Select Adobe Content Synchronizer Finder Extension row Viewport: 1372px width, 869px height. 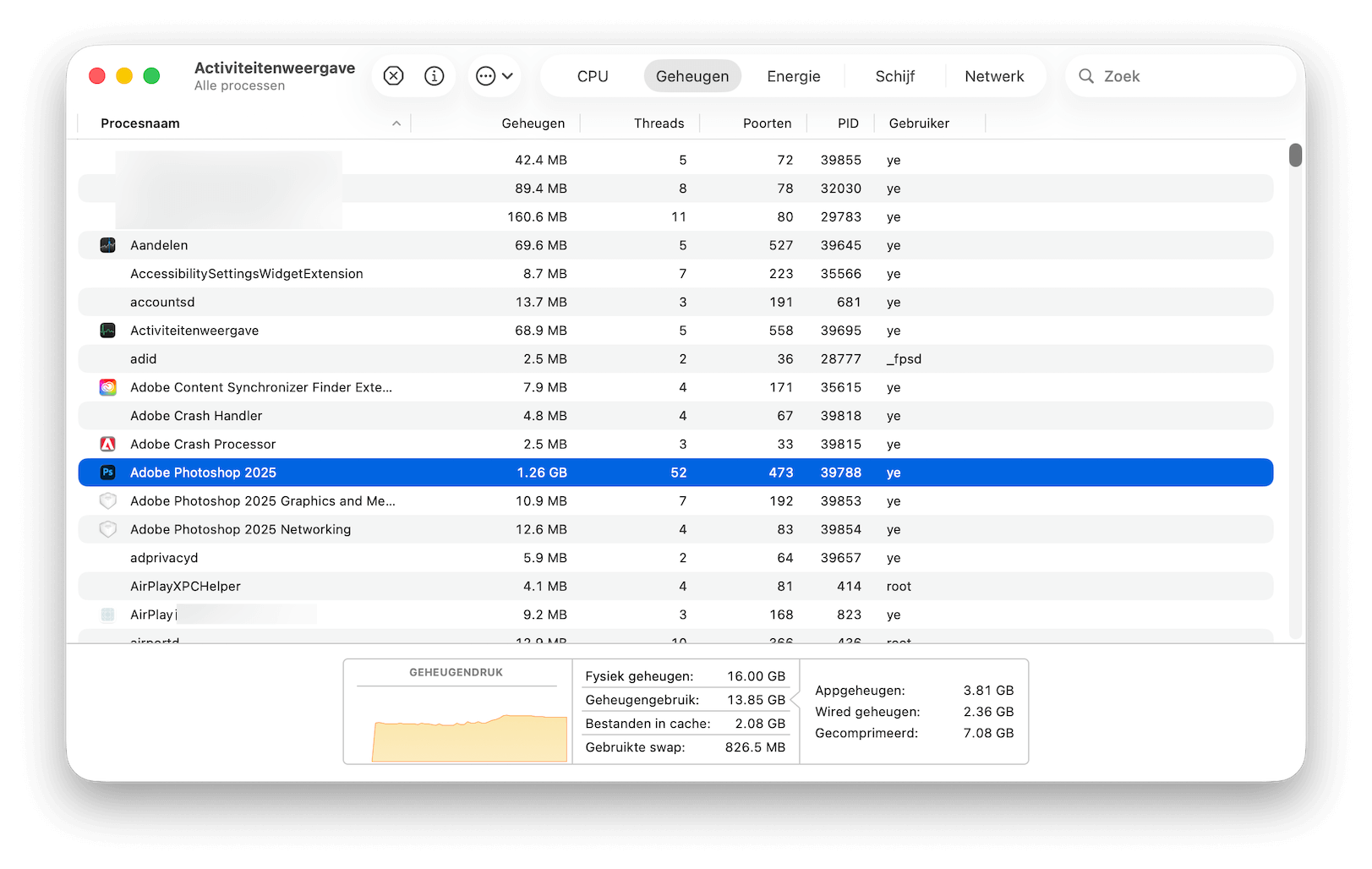[675, 387]
